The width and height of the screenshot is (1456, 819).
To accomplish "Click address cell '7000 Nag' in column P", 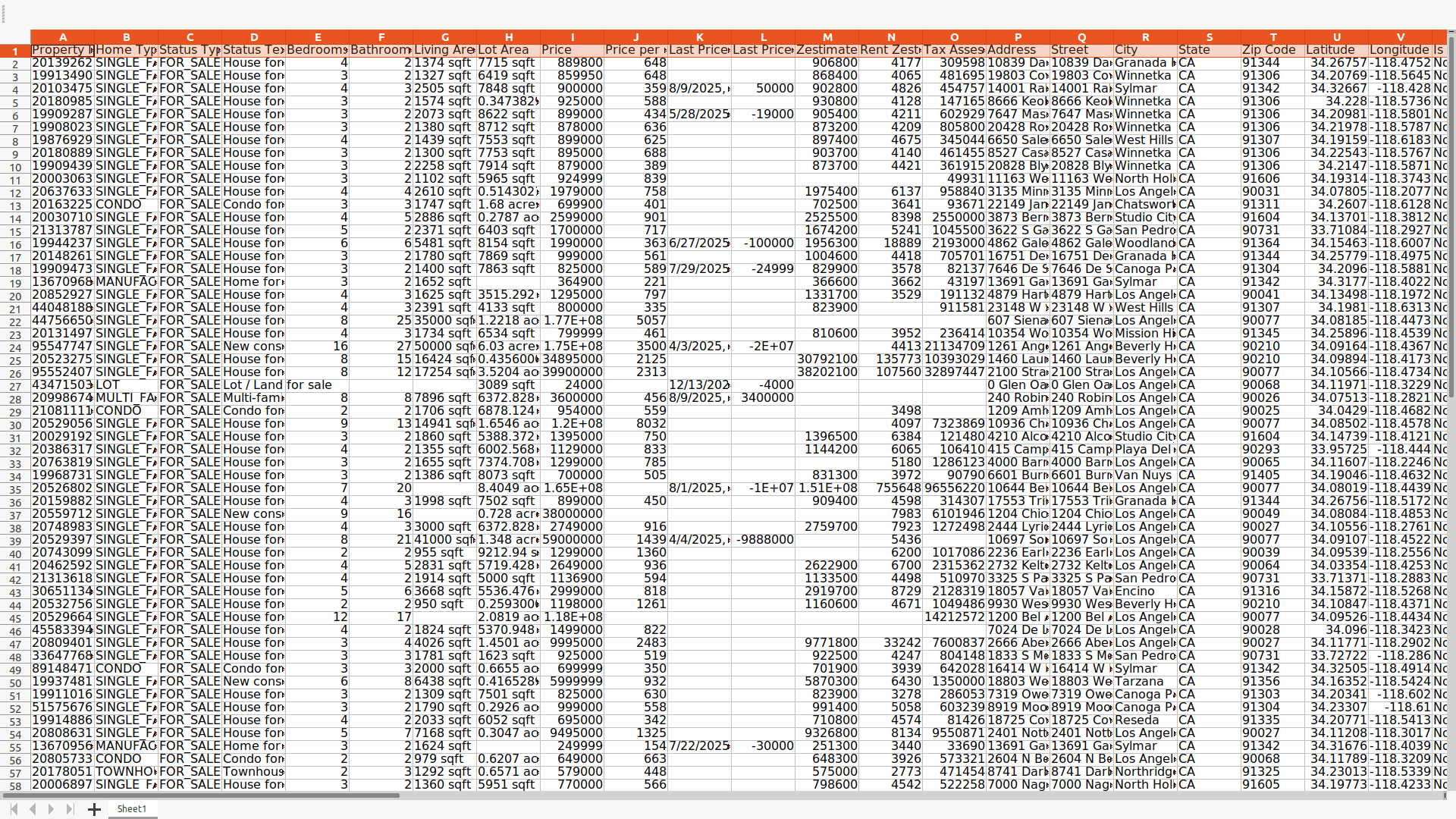I will pos(1018,785).
